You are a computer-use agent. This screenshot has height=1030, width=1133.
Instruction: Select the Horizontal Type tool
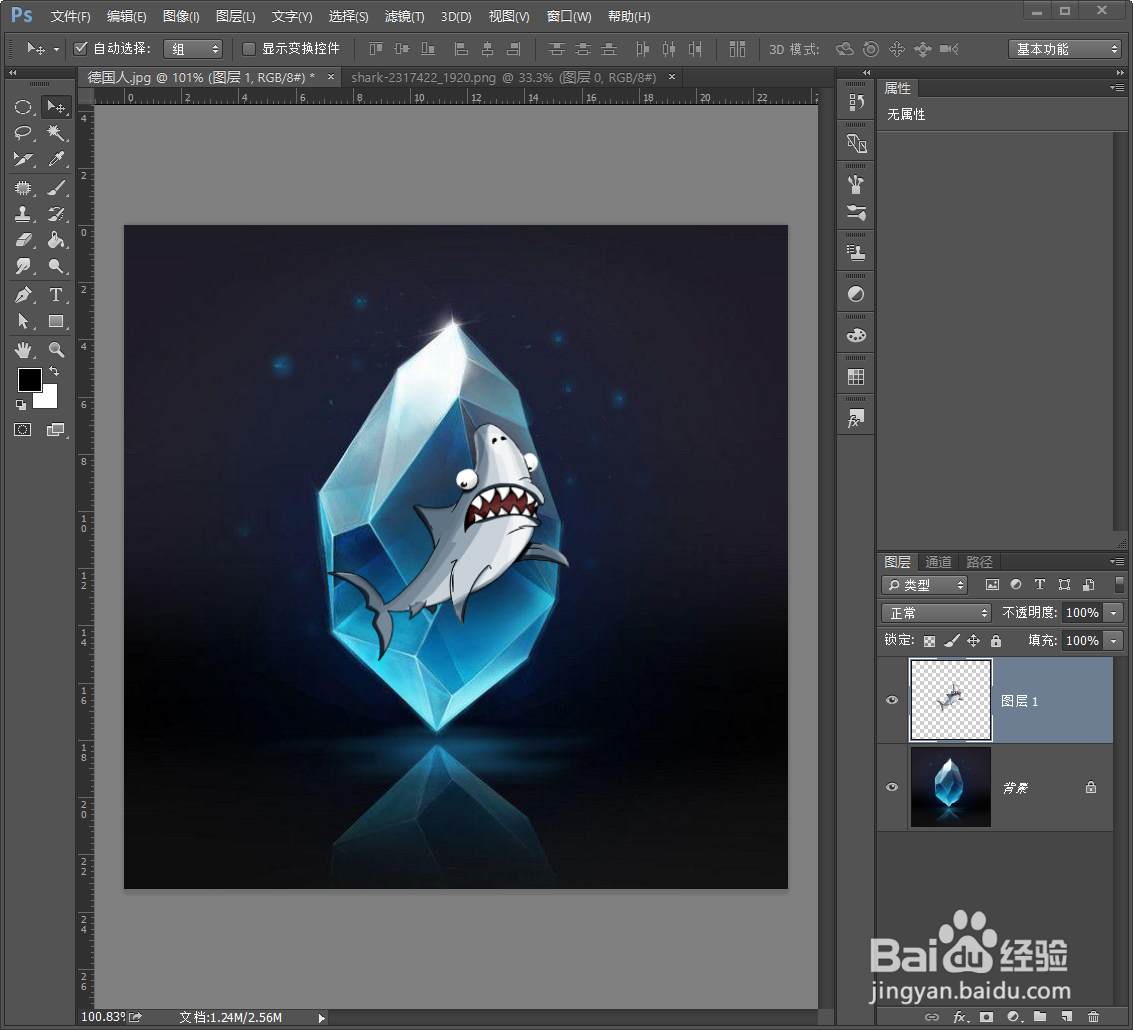pyautogui.click(x=56, y=295)
